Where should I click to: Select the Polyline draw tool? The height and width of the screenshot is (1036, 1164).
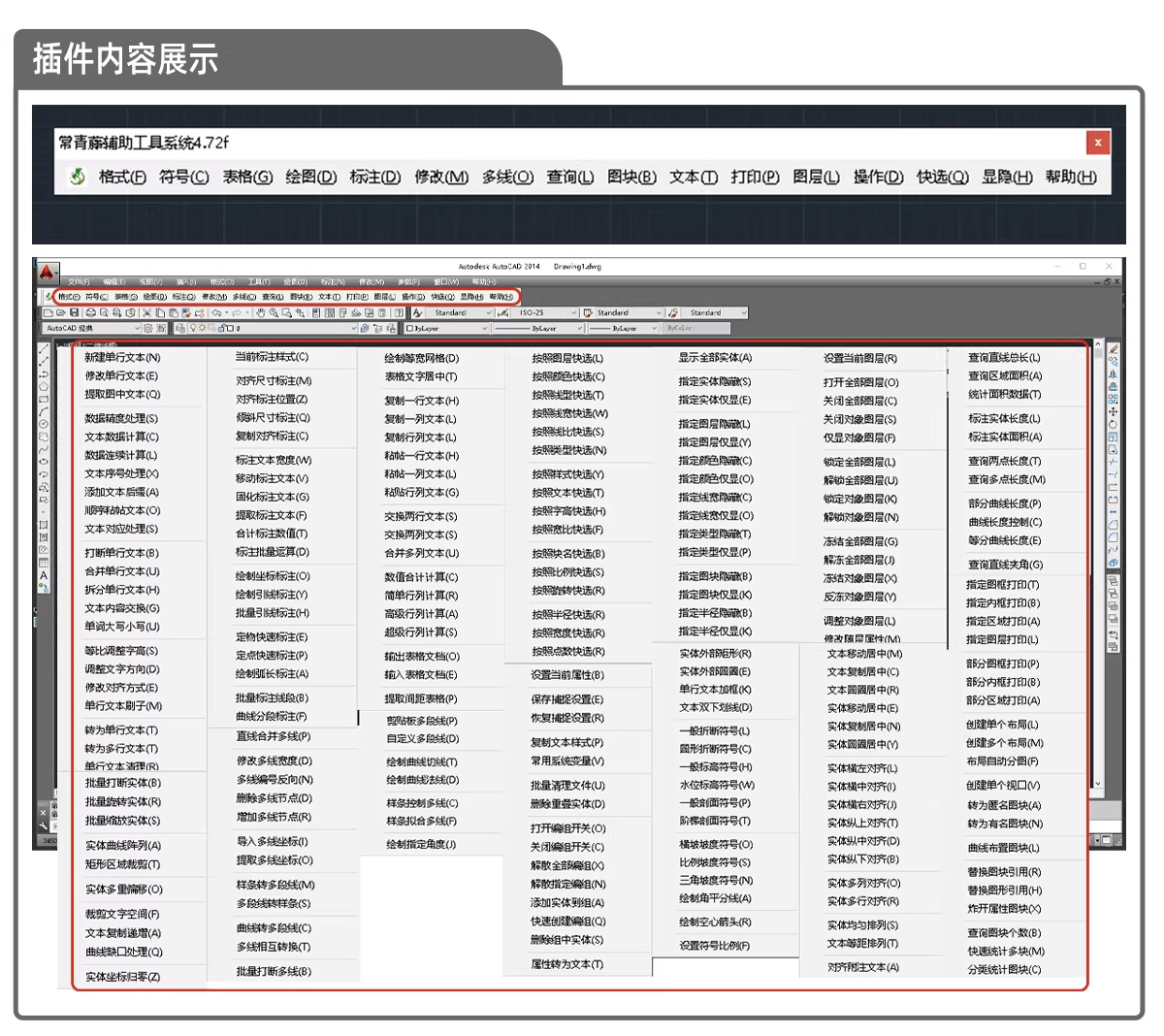coord(44,373)
